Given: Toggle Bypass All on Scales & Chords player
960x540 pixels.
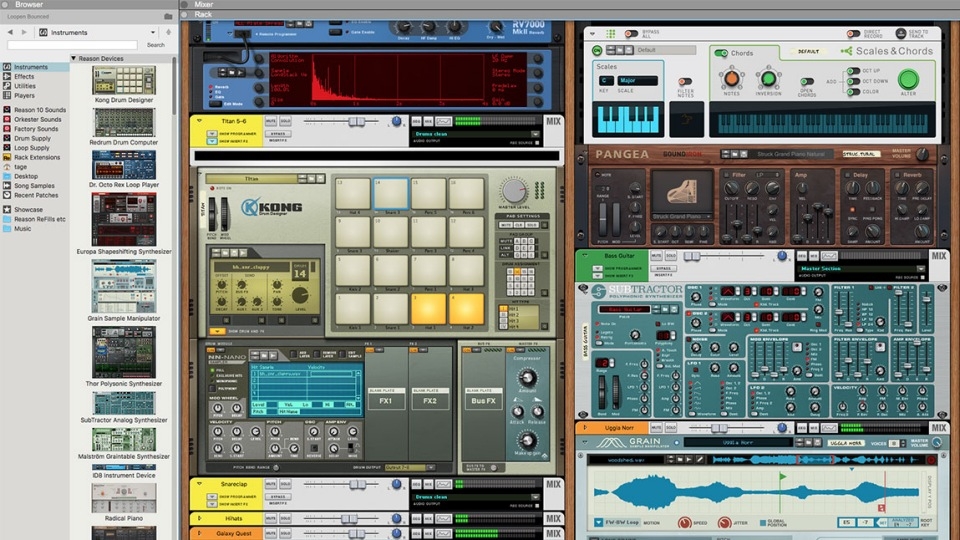Looking at the screenshot, I should pos(631,33).
